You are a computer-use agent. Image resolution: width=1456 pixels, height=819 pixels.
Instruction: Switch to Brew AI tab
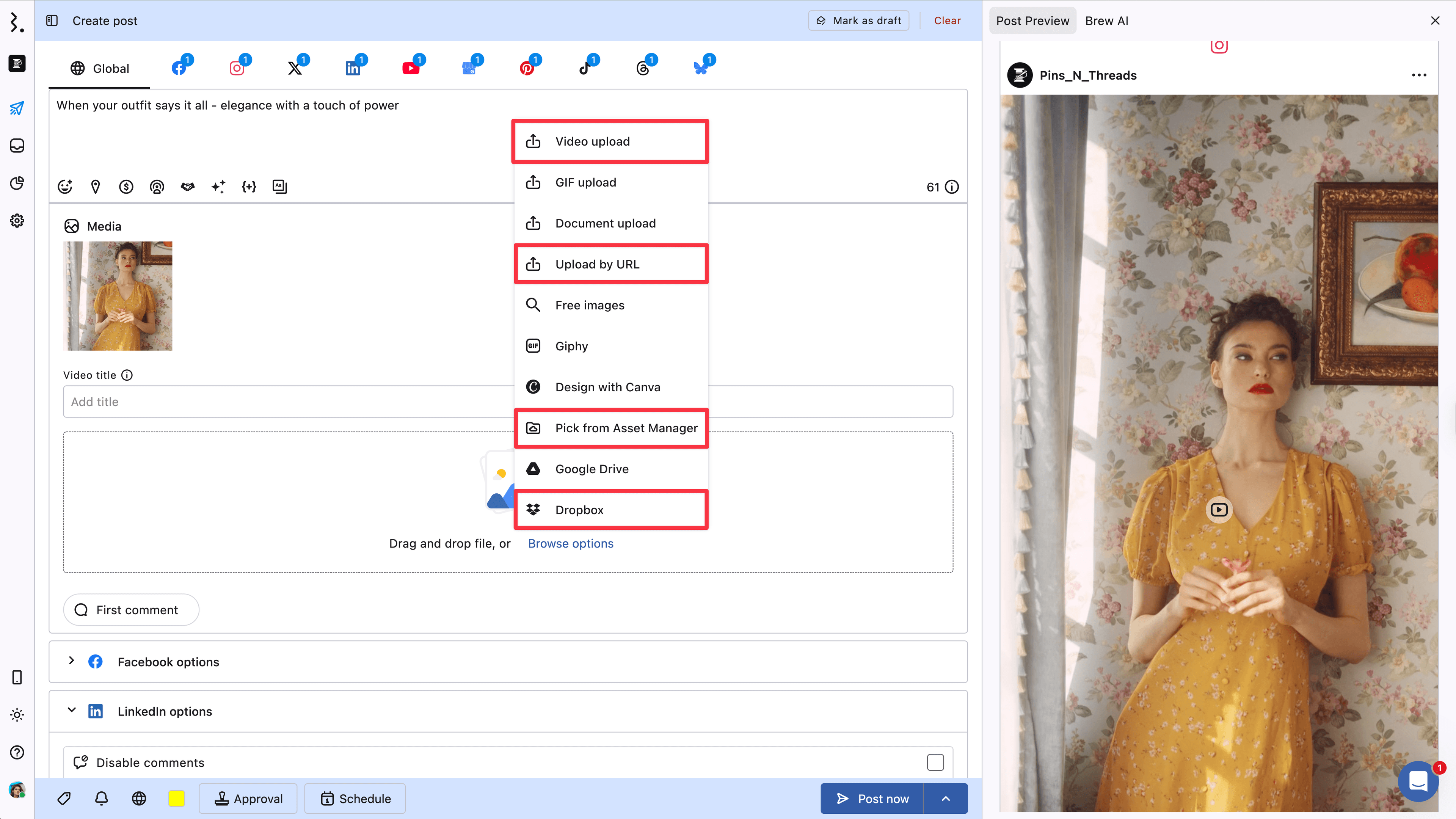tap(1106, 21)
